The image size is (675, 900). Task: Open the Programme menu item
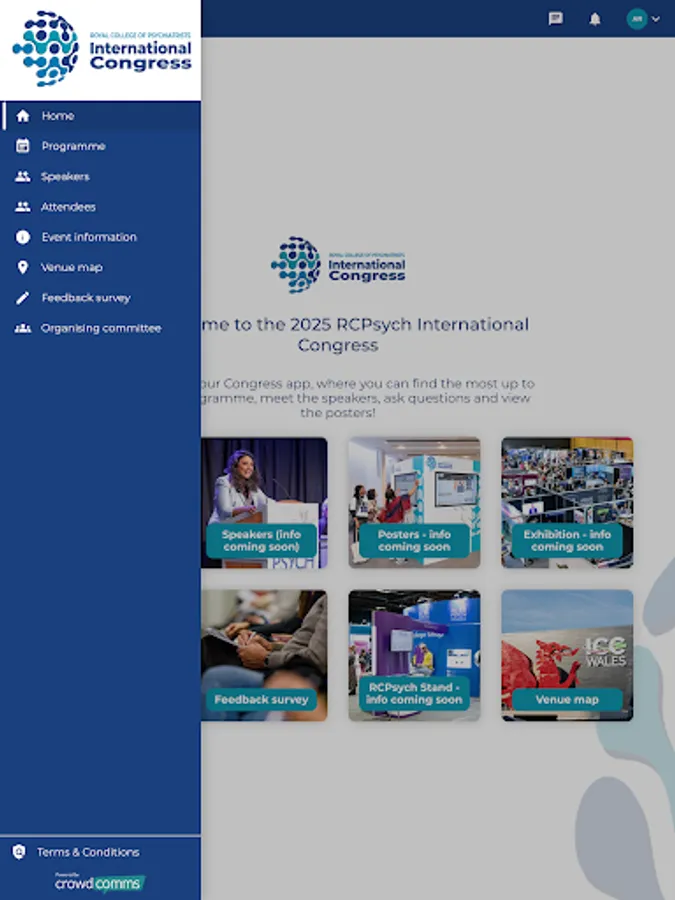[100, 146]
